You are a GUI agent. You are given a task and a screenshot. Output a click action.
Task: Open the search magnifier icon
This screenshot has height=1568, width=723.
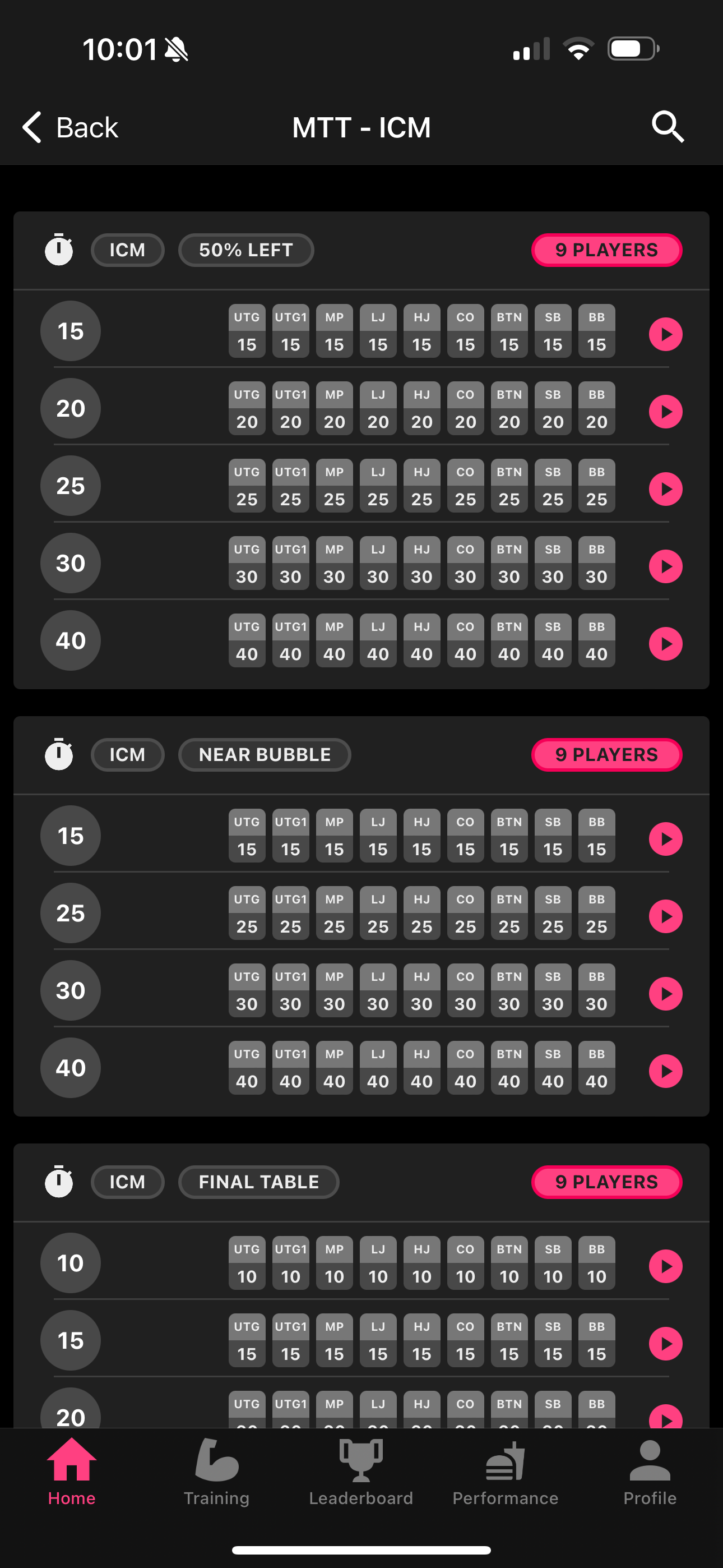click(x=668, y=127)
